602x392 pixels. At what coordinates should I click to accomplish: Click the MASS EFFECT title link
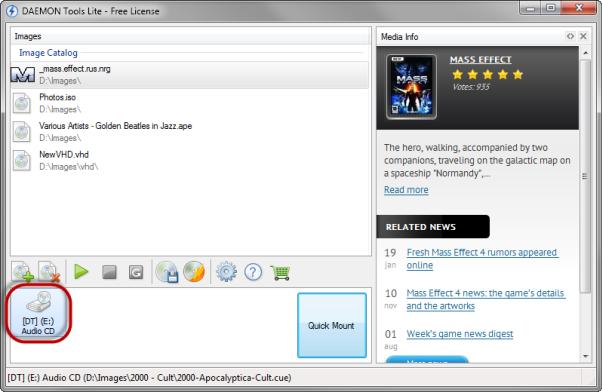point(481,60)
